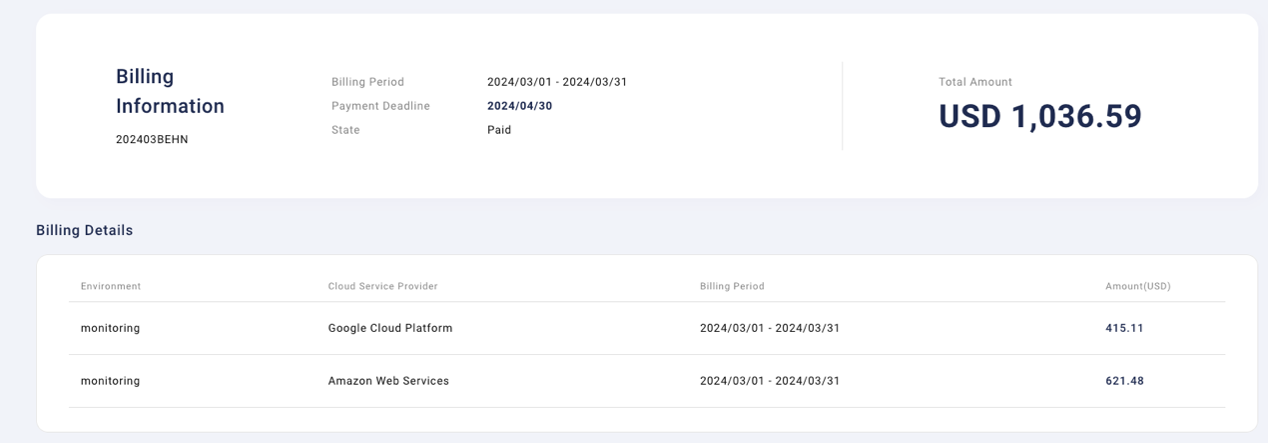1271x446 pixels.
Task: Click the Billing Information heading
Action: click(x=170, y=91)
